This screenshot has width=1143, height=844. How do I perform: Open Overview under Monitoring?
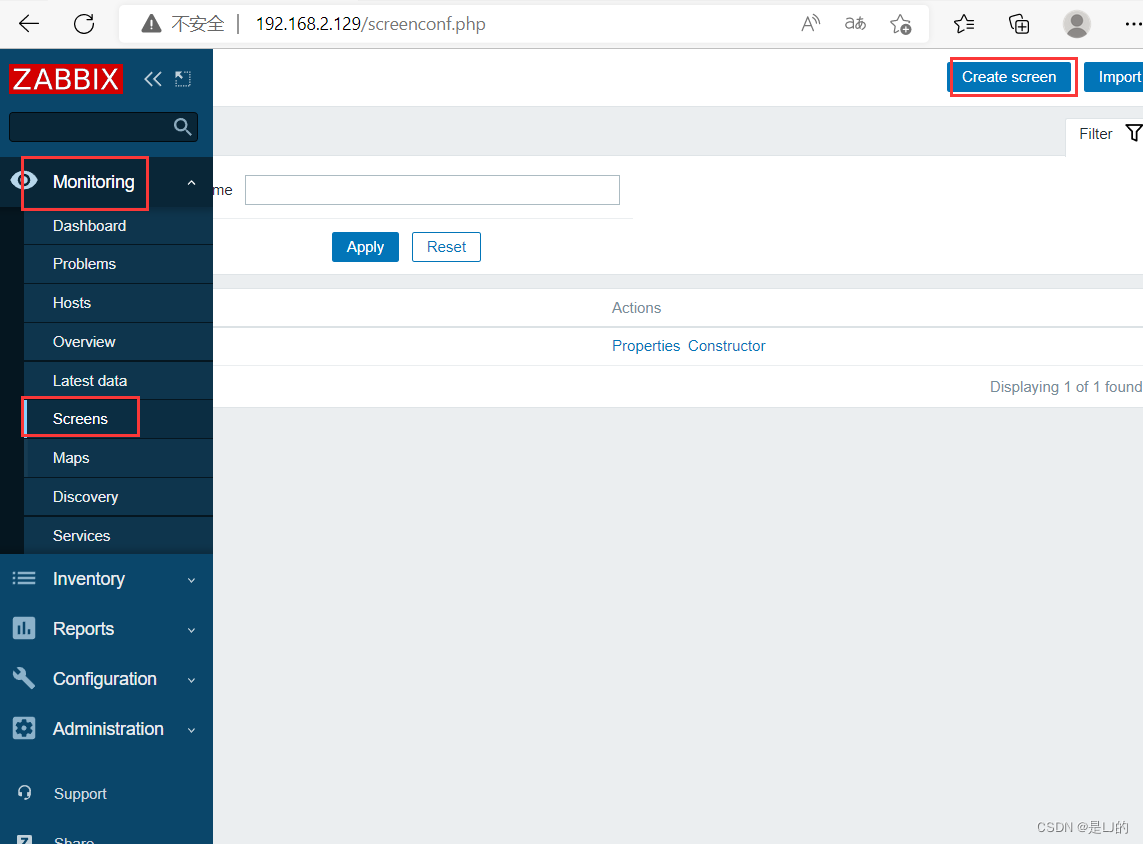pos(118,342)
